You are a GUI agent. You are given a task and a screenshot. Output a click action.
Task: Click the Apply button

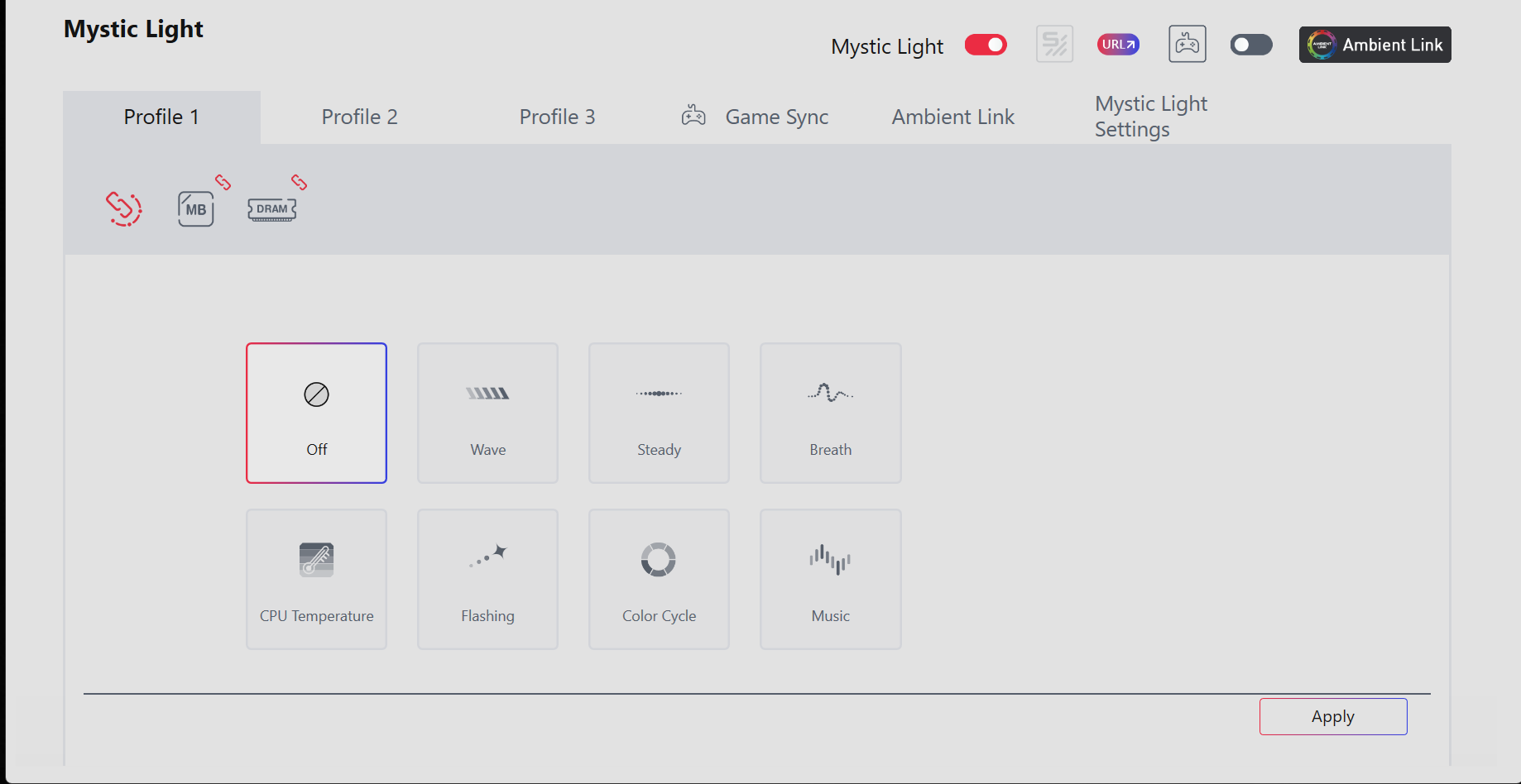click(x=1333, y=717)
